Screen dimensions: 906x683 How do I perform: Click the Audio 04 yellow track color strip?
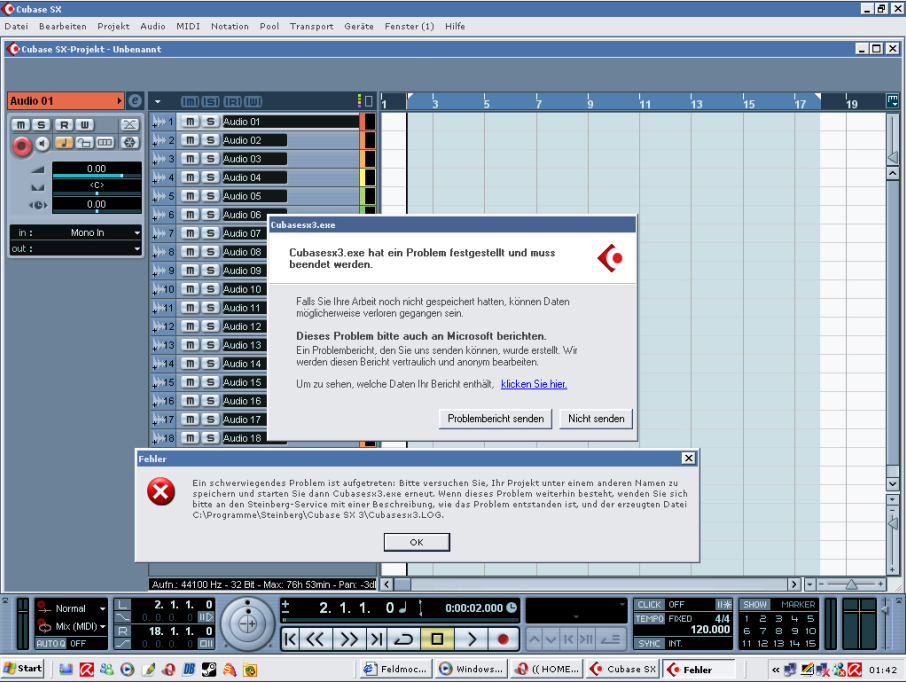362,177
